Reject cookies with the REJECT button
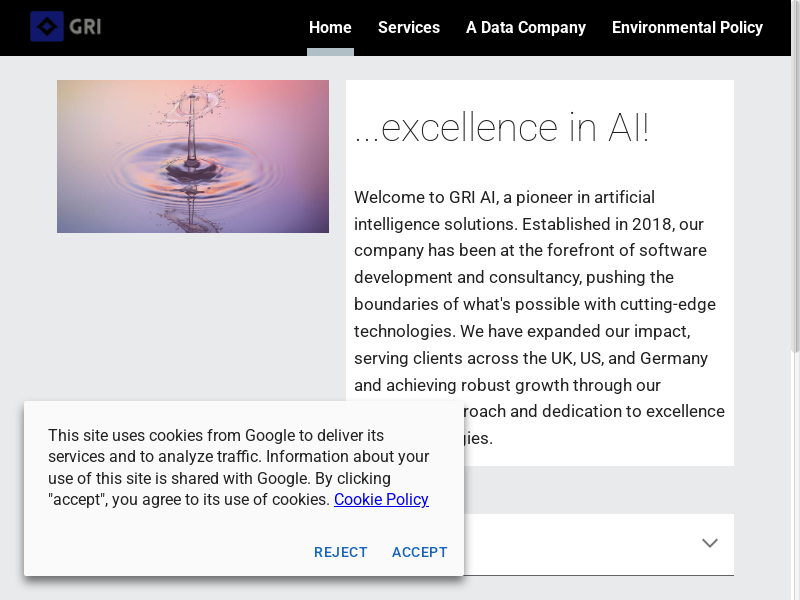800x600 pixels. coord(341,552)
